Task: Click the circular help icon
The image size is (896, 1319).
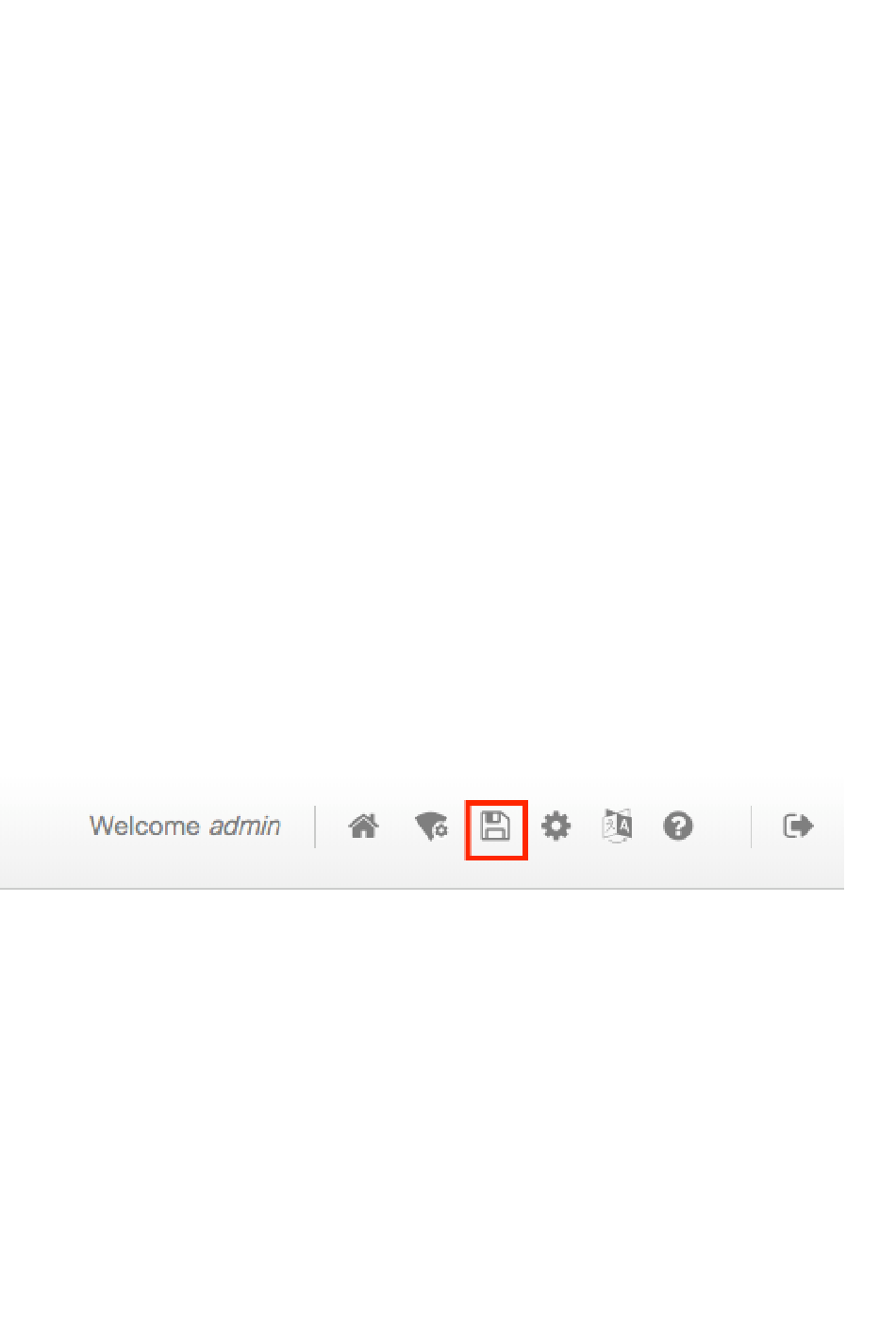Action: [x=678, y=826]
